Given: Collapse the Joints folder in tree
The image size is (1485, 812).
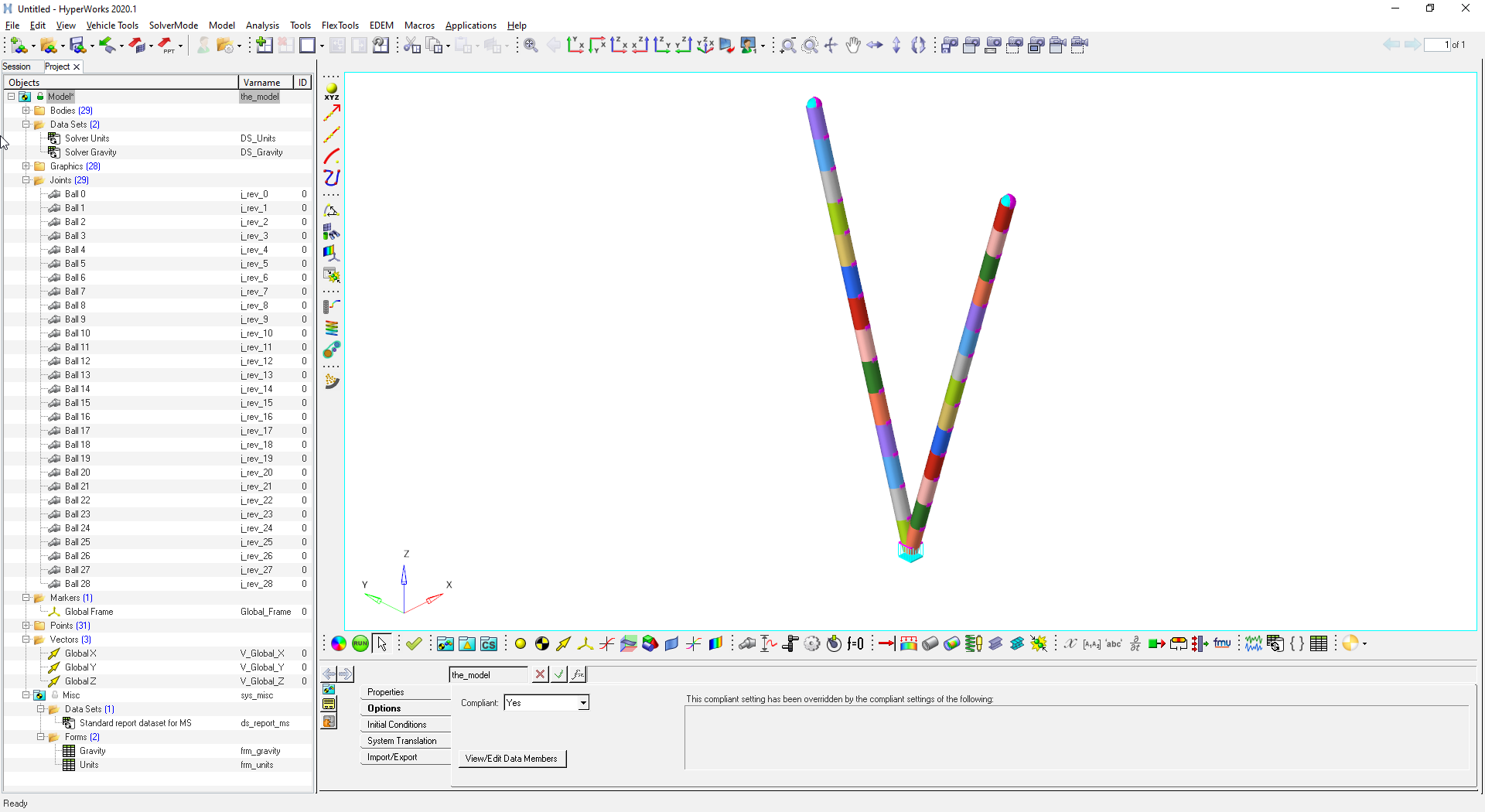Looking at the screenshot, I should (26, 180).
